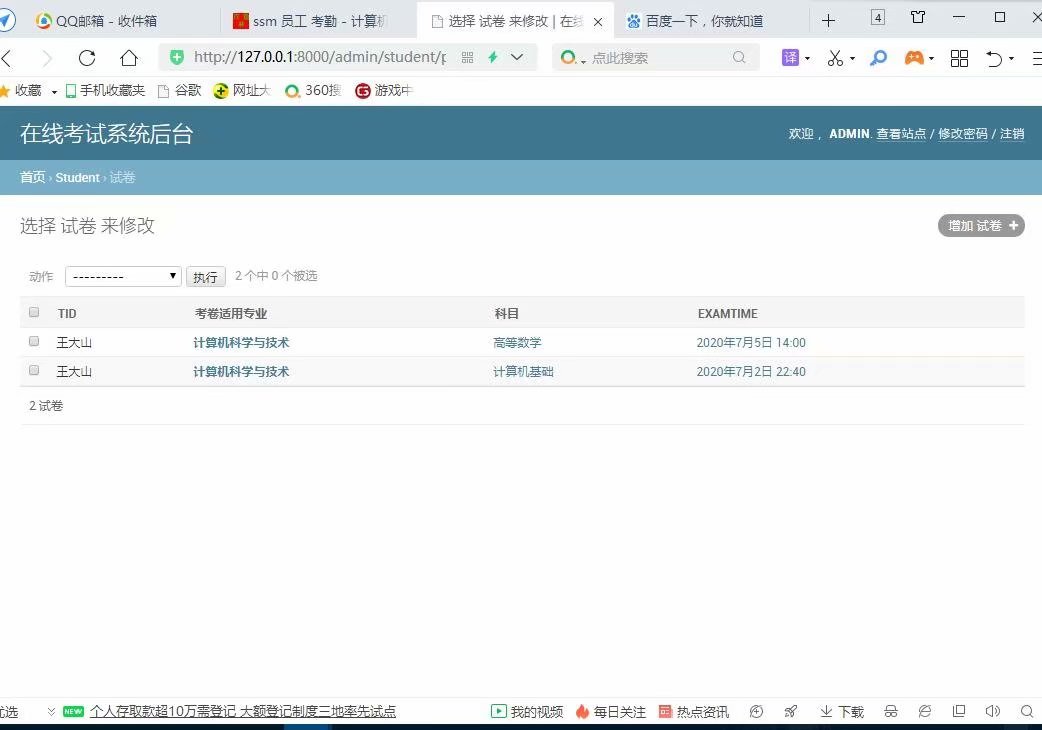Click the browser forward arrow

(x=47, y=58)
